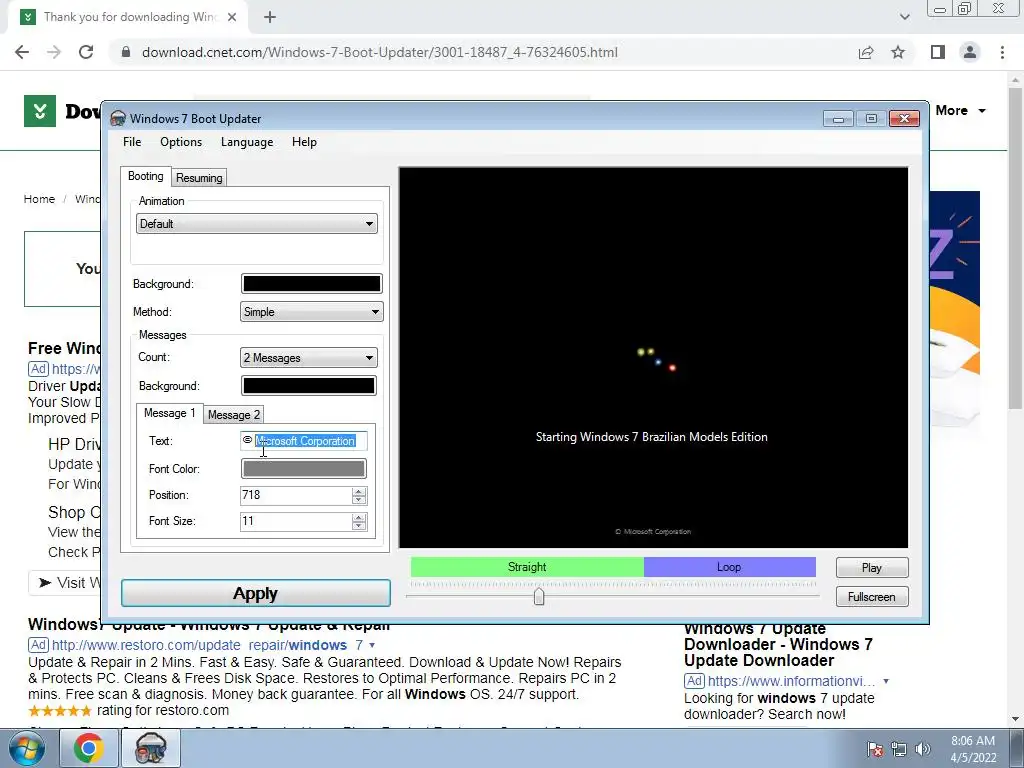Go back with Chrome's back arrow

coord(22,52)
